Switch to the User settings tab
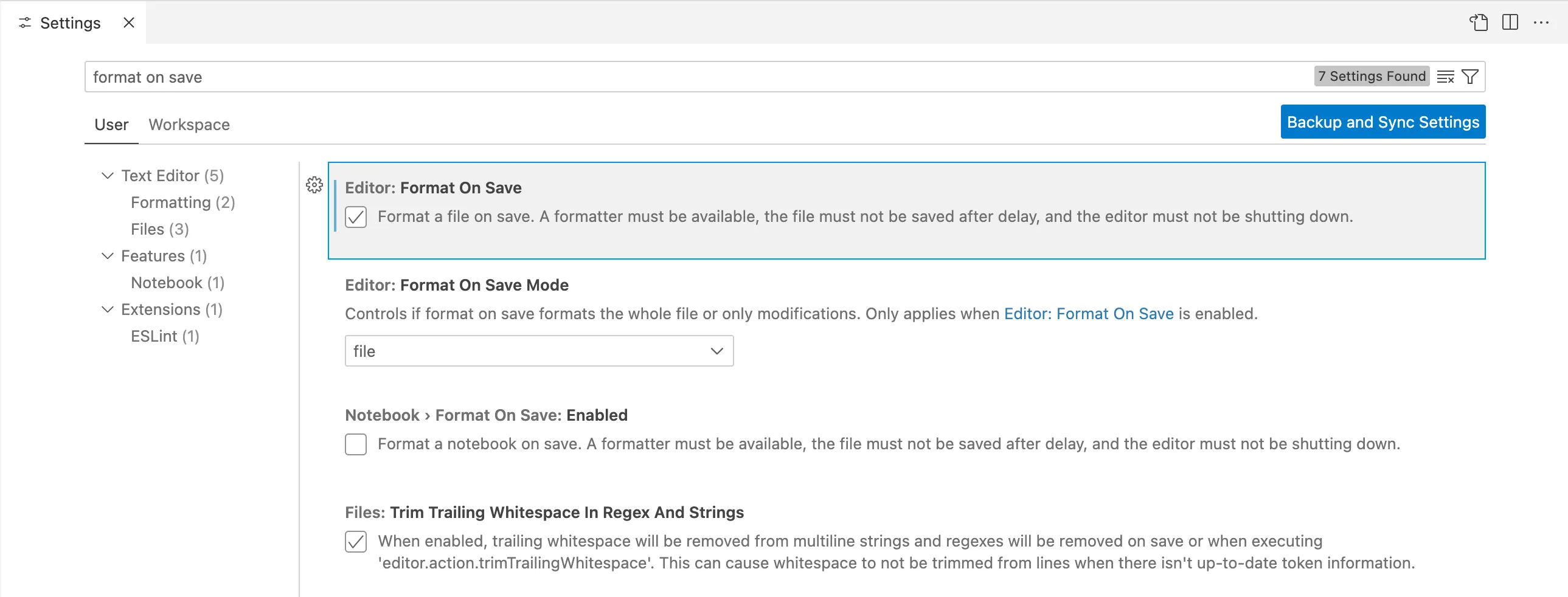The image size is (1568, 597). (111, 125)
